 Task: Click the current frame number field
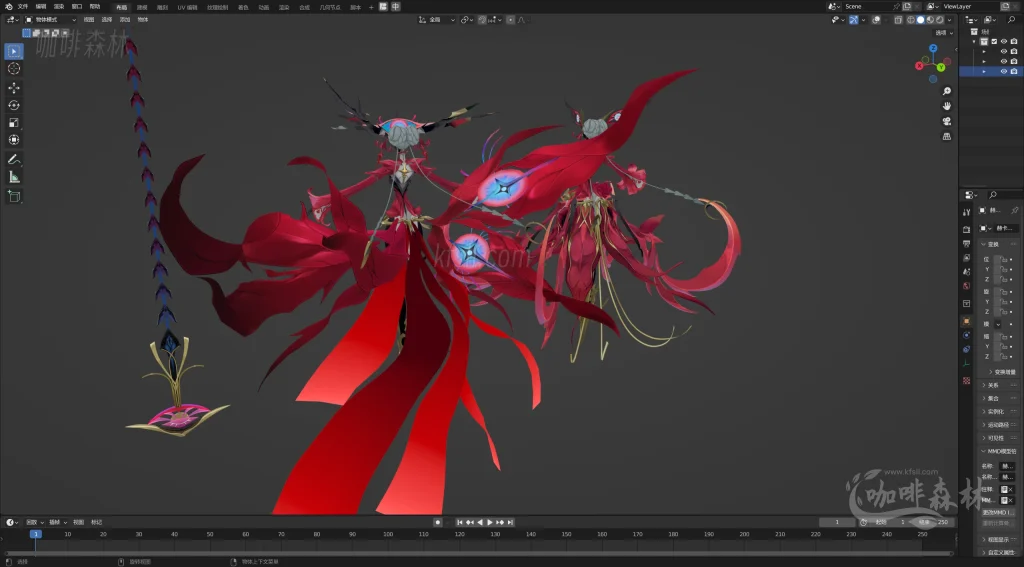click(x=837, y=523)
